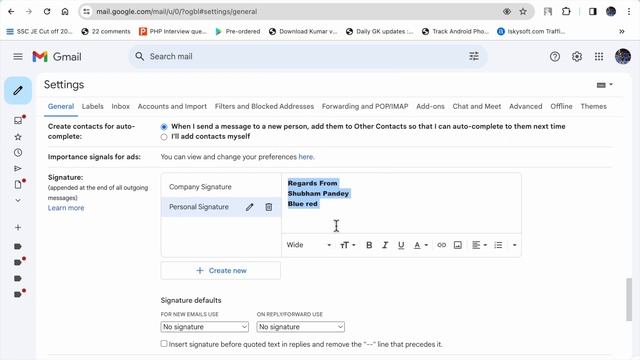The width and height of the screenshot is (640, 360).
Task: Click the Gmail logo
Action: (x=57, y=56)
